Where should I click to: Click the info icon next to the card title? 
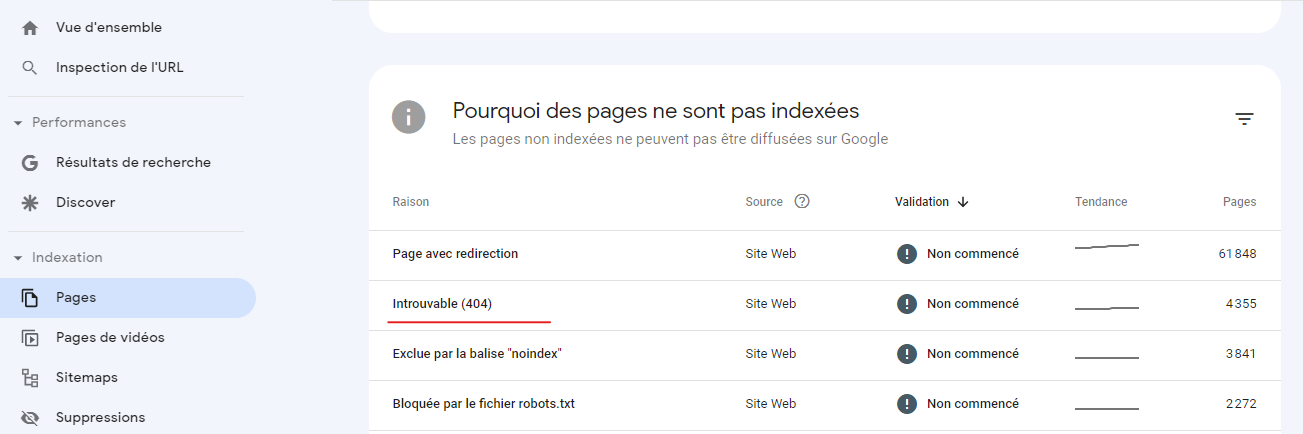[x=409, y=117]
